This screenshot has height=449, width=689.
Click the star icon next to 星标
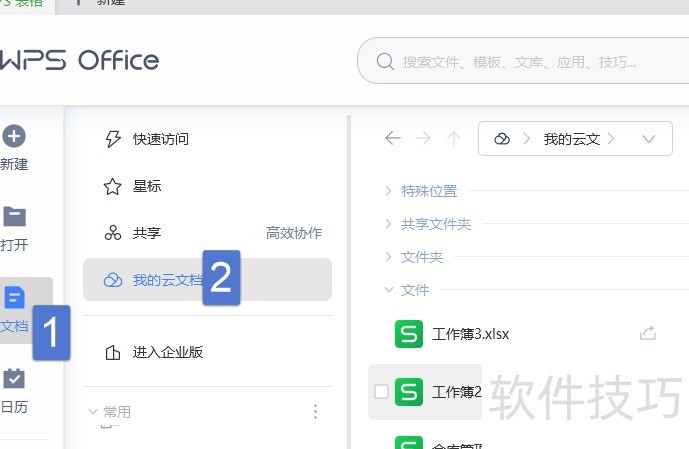pyautogui.click(x=112, y=186)
